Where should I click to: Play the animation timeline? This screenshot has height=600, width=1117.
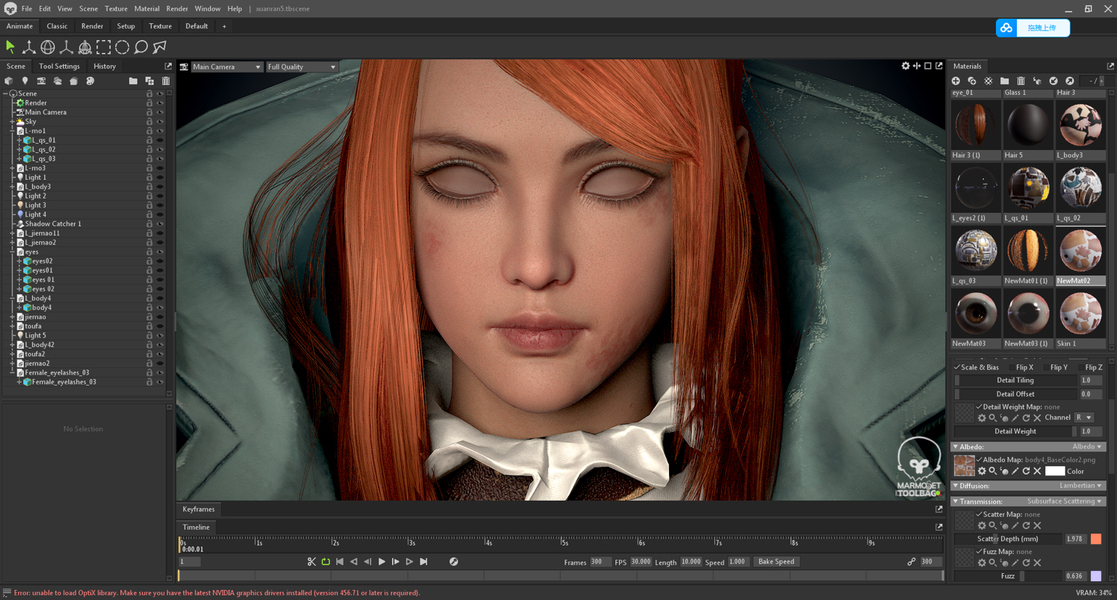[x=382, y=562]
